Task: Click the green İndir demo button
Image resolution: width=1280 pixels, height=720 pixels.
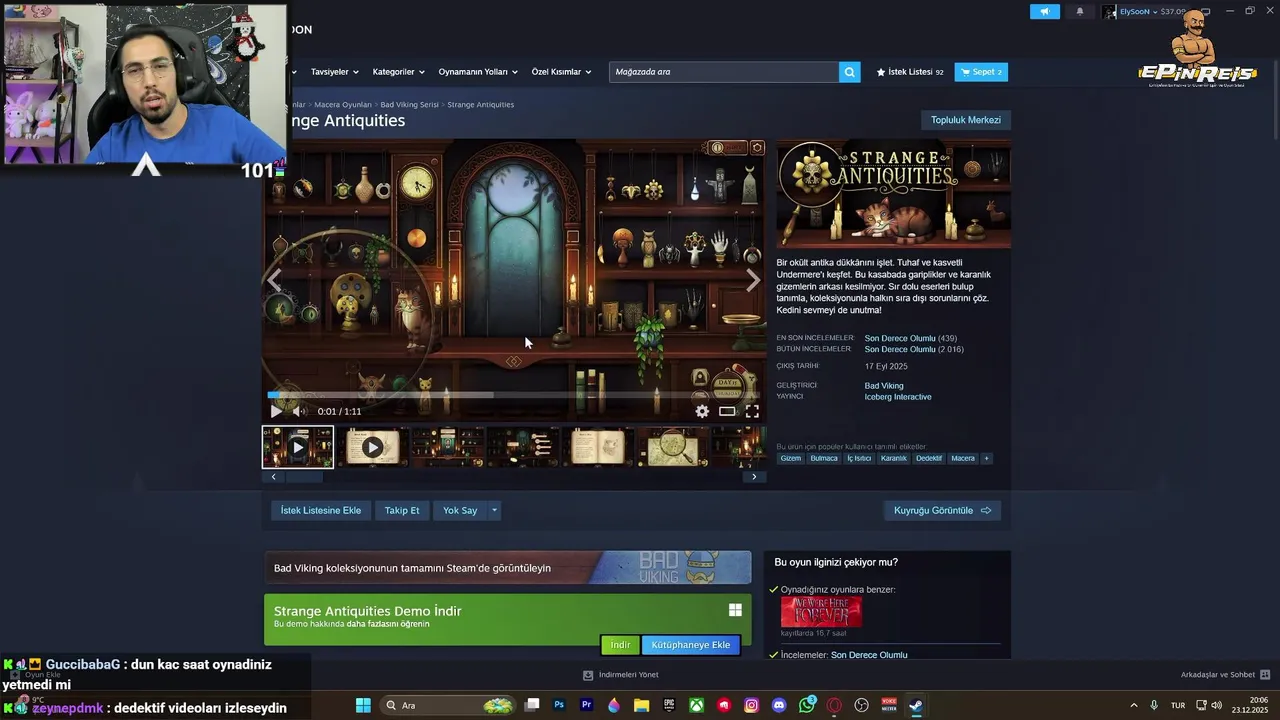Action: click(x=620, y=645)
